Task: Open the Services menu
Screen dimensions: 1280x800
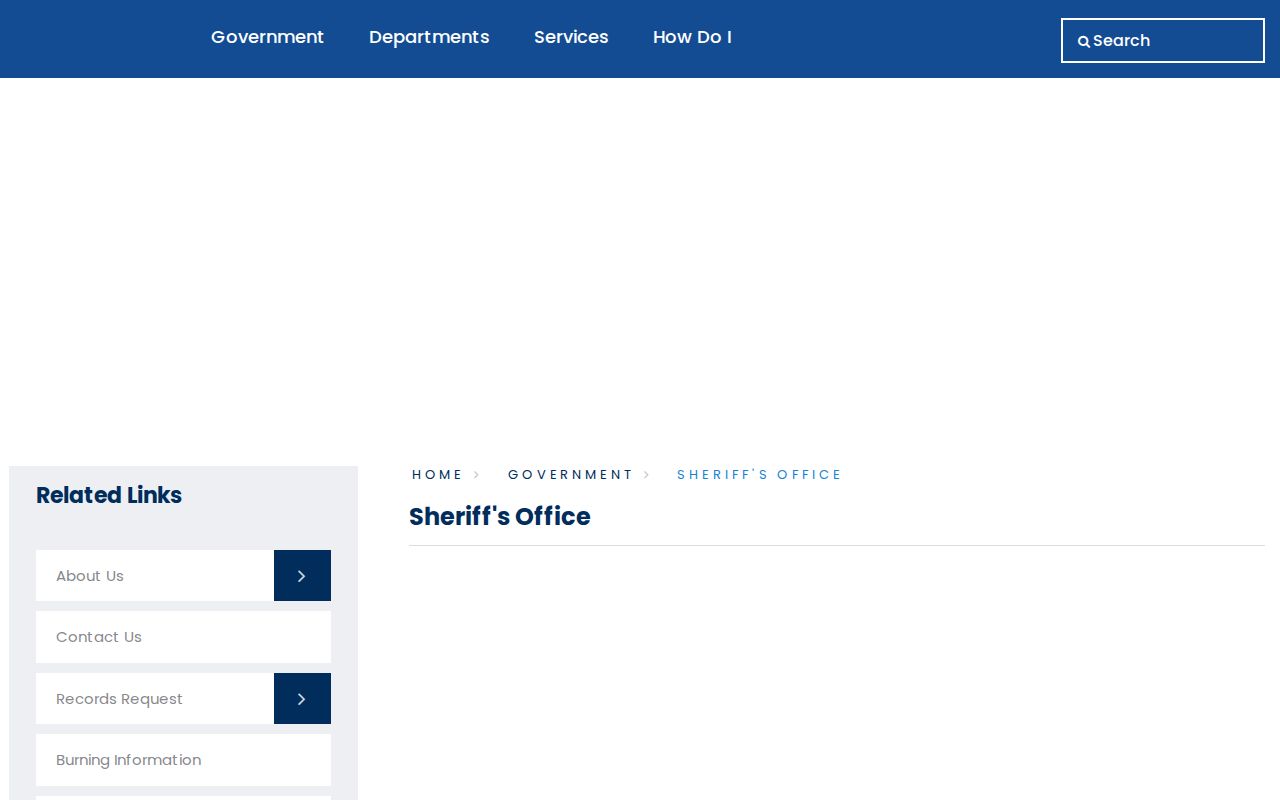Action: (x=571, y=37)
